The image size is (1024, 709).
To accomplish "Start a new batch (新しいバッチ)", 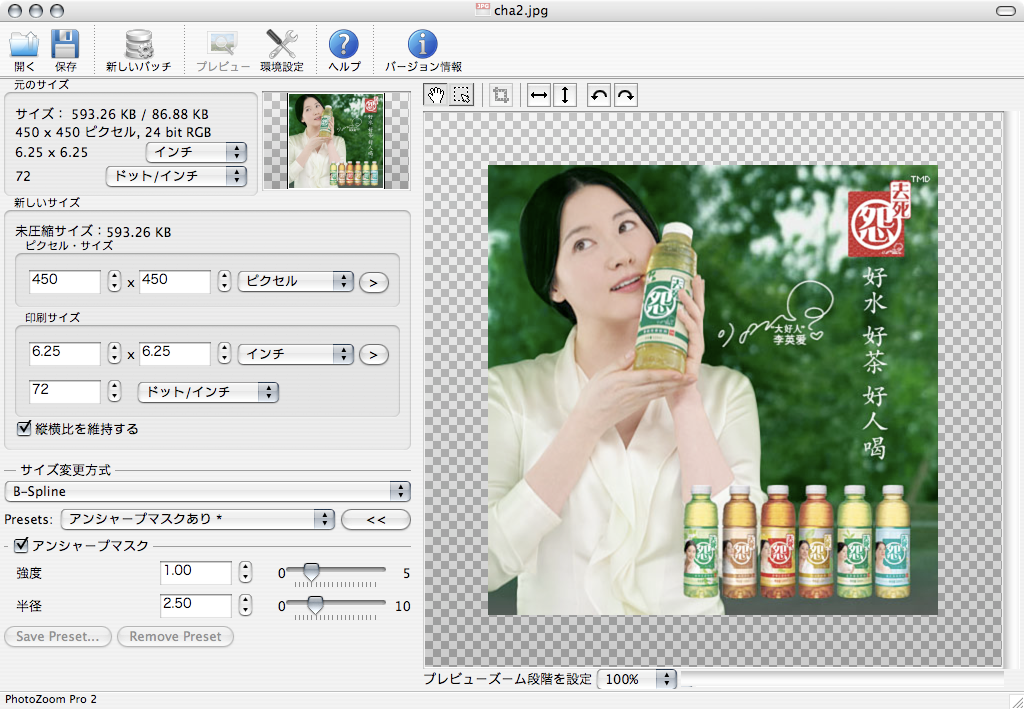I will 138,44.
